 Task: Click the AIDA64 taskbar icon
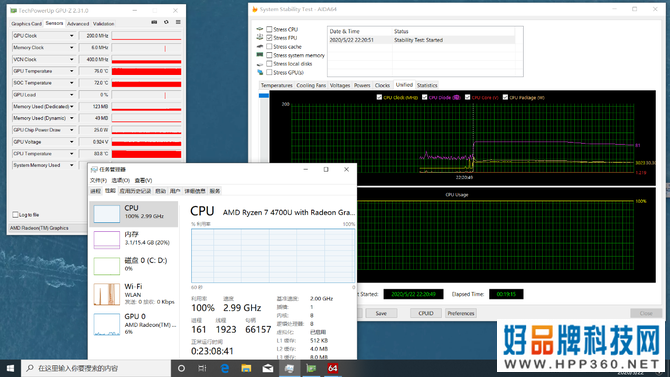coord(332,368)
